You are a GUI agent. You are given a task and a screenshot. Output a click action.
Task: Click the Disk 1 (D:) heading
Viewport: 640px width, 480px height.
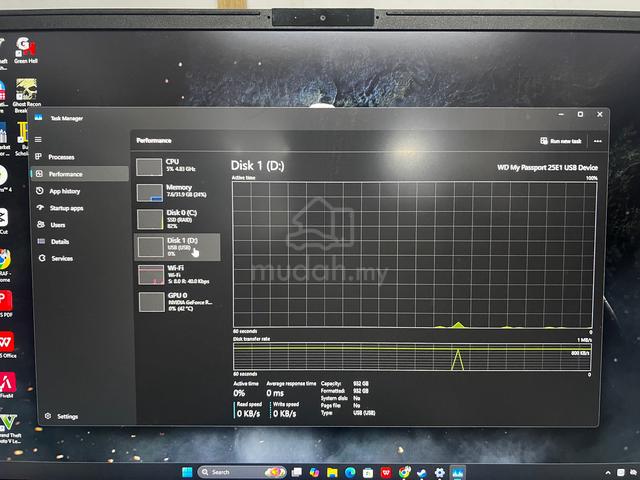[x=258, y=165]
